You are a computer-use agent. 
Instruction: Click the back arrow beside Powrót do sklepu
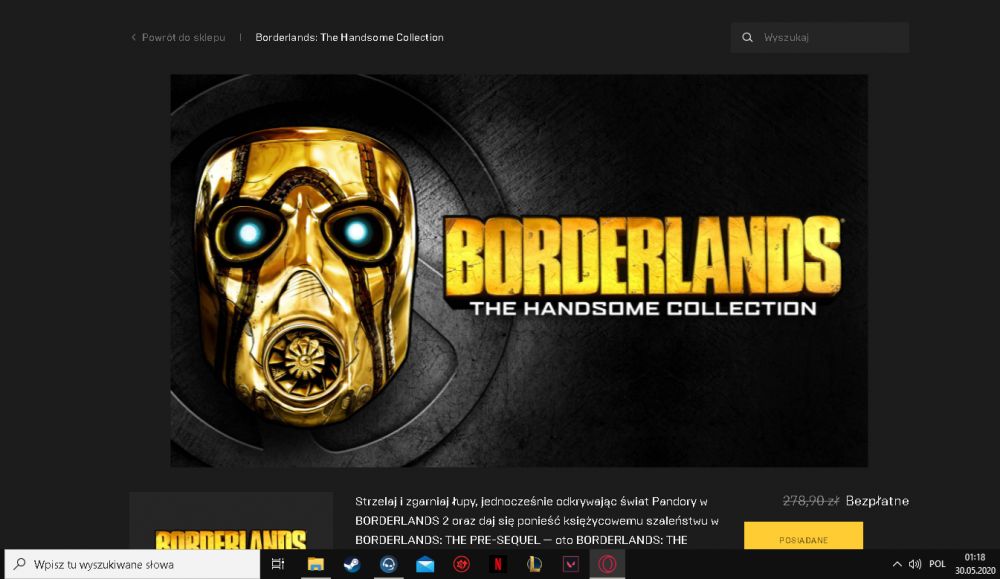coord(134,38)
